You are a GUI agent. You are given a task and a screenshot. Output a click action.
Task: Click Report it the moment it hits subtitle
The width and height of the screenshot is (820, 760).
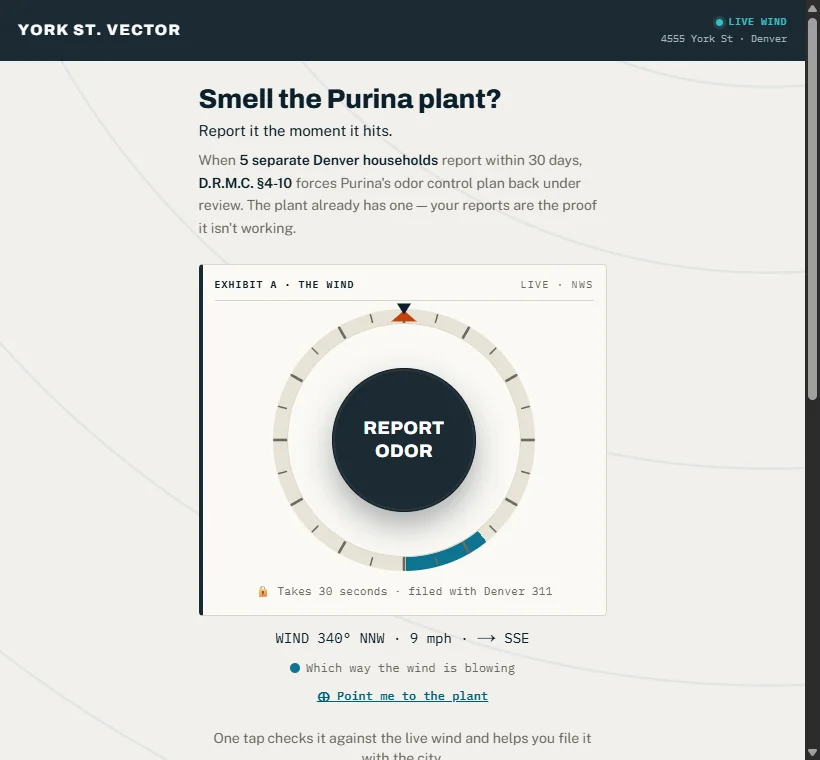[x=295, y=131]
